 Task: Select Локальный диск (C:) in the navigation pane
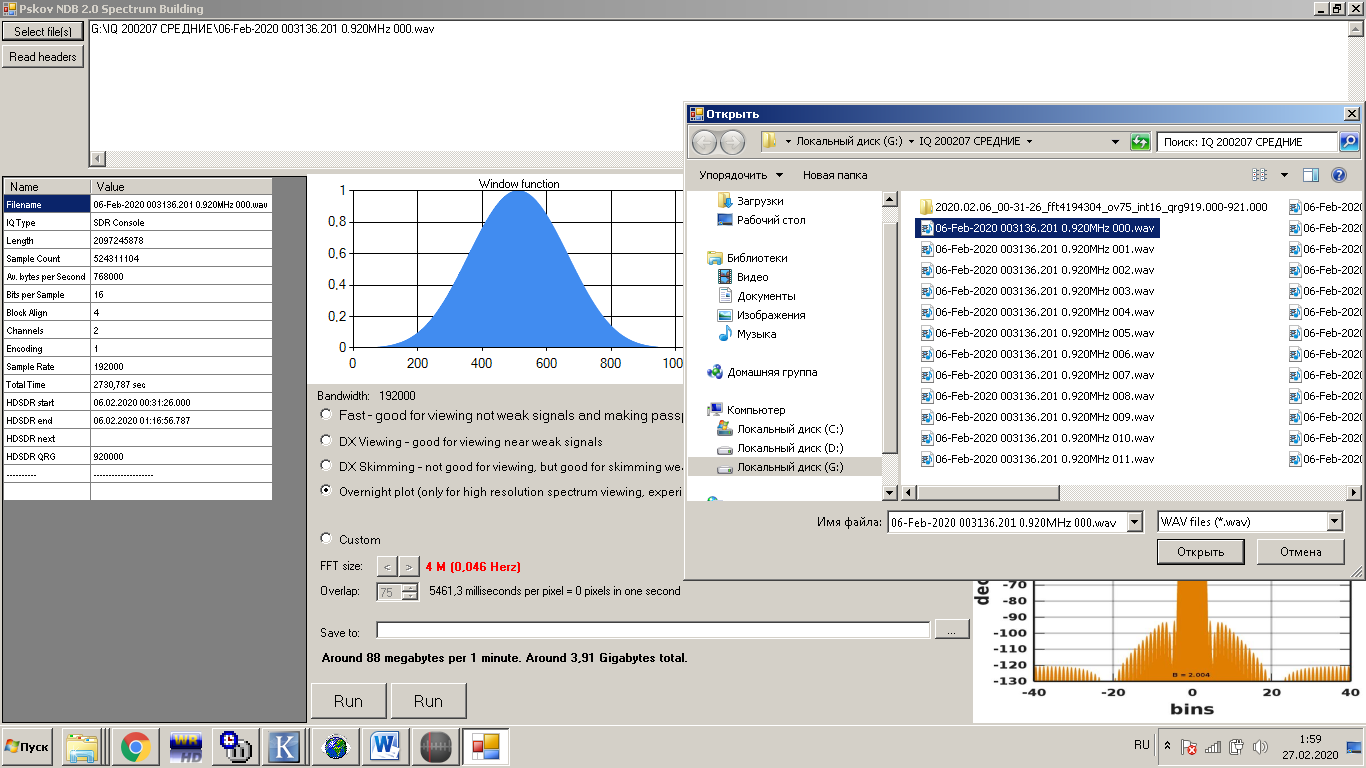(x=790, y=429)
